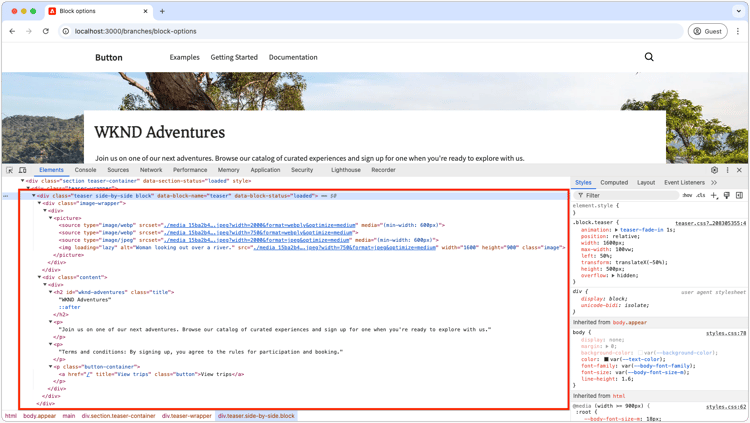Reload the current page
750x423 pixels.
pyautogui.click(x=45, y=31)
